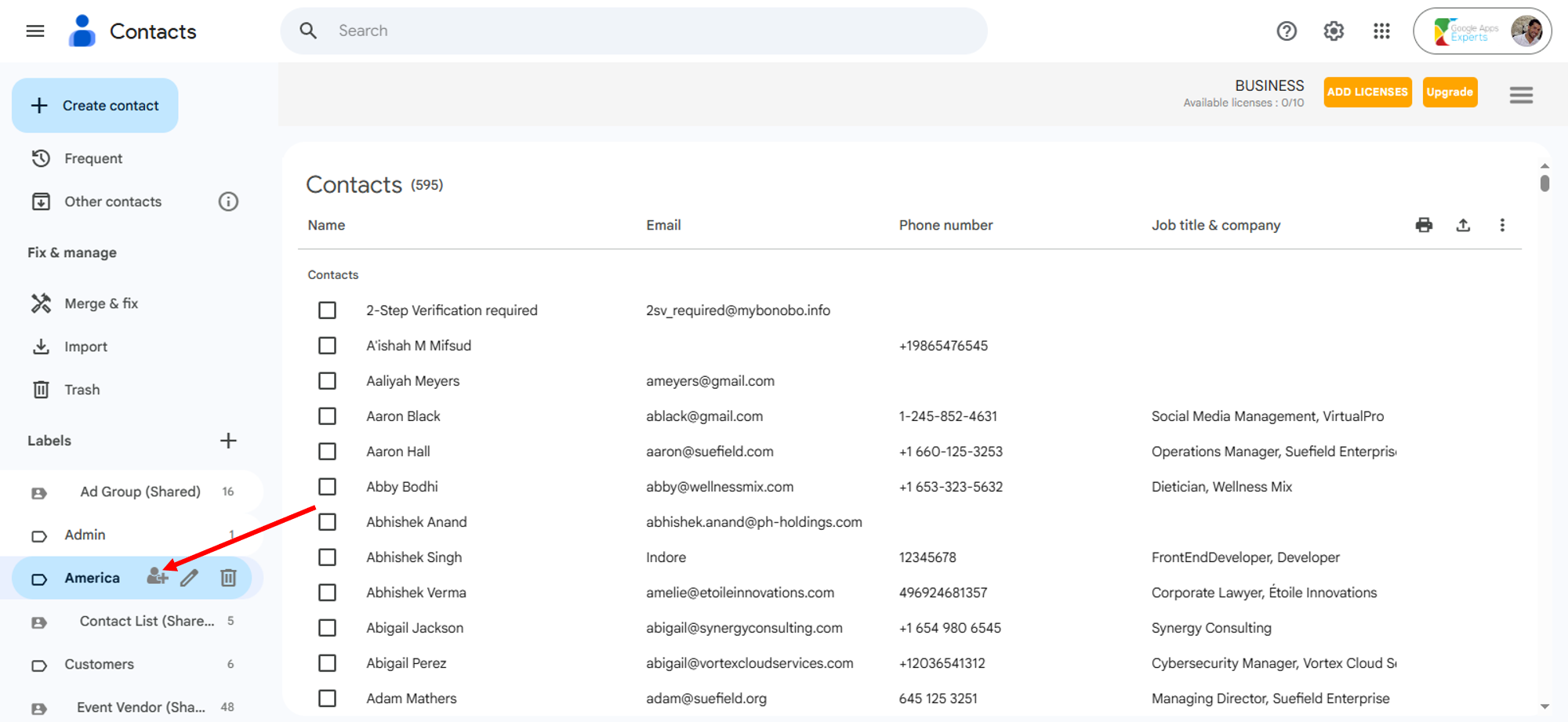The height and width of the screenshot is (722, 1568).
Task: Open the three-dot more actions menu
Action: (x=1502, y=225)
